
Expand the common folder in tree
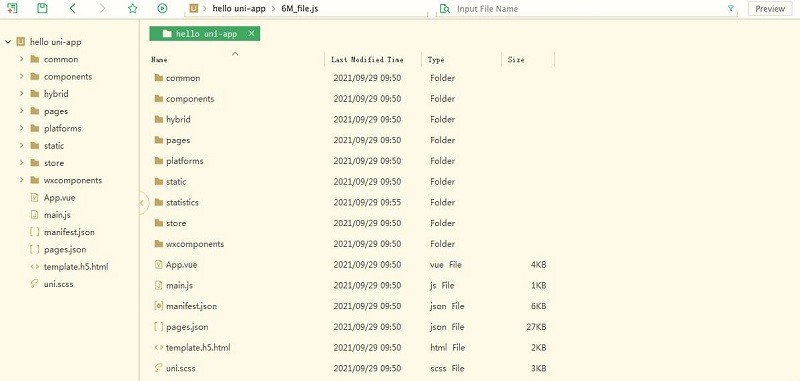coord(21,59)
